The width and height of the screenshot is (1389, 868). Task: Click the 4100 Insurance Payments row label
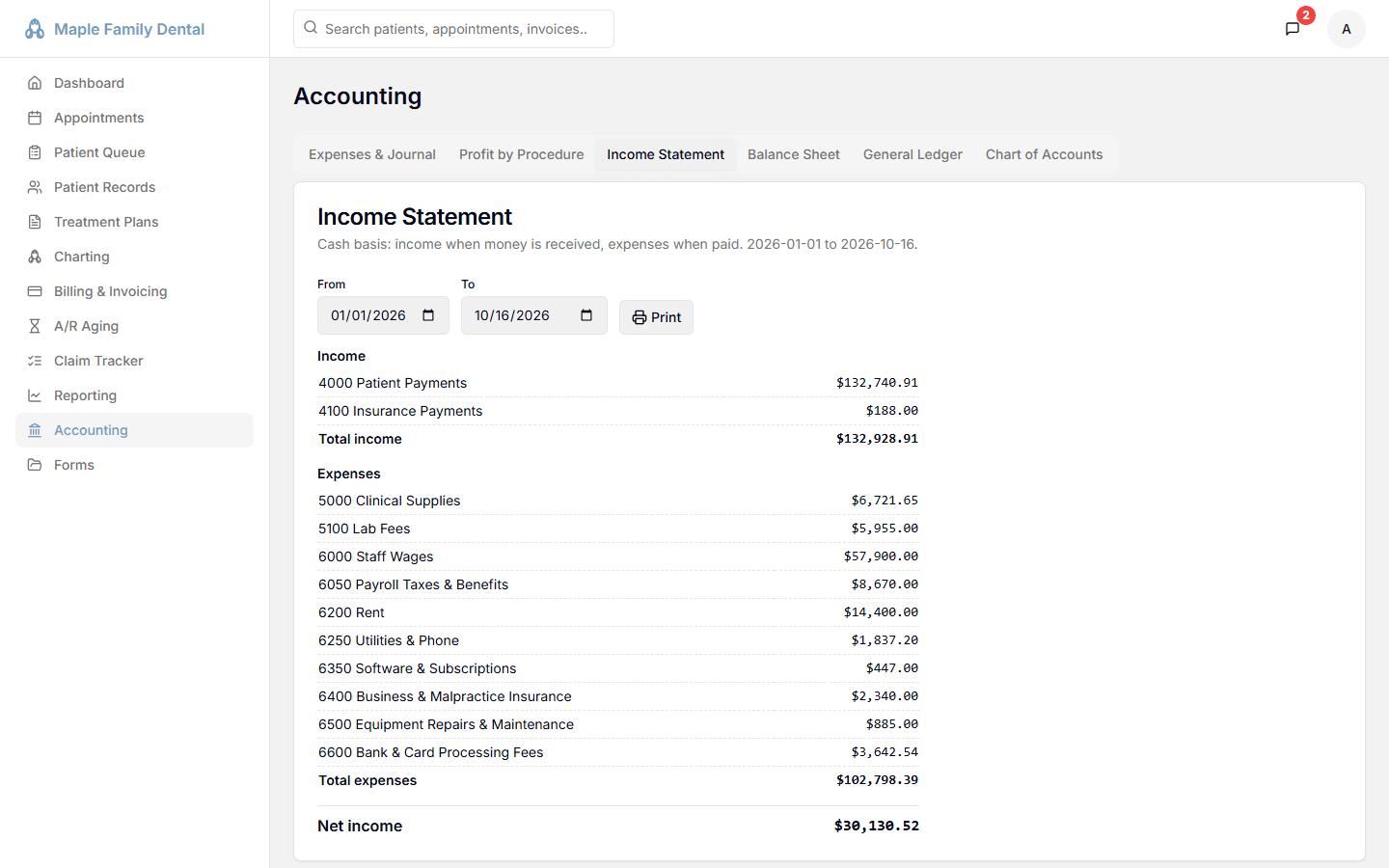coord(400,411)
